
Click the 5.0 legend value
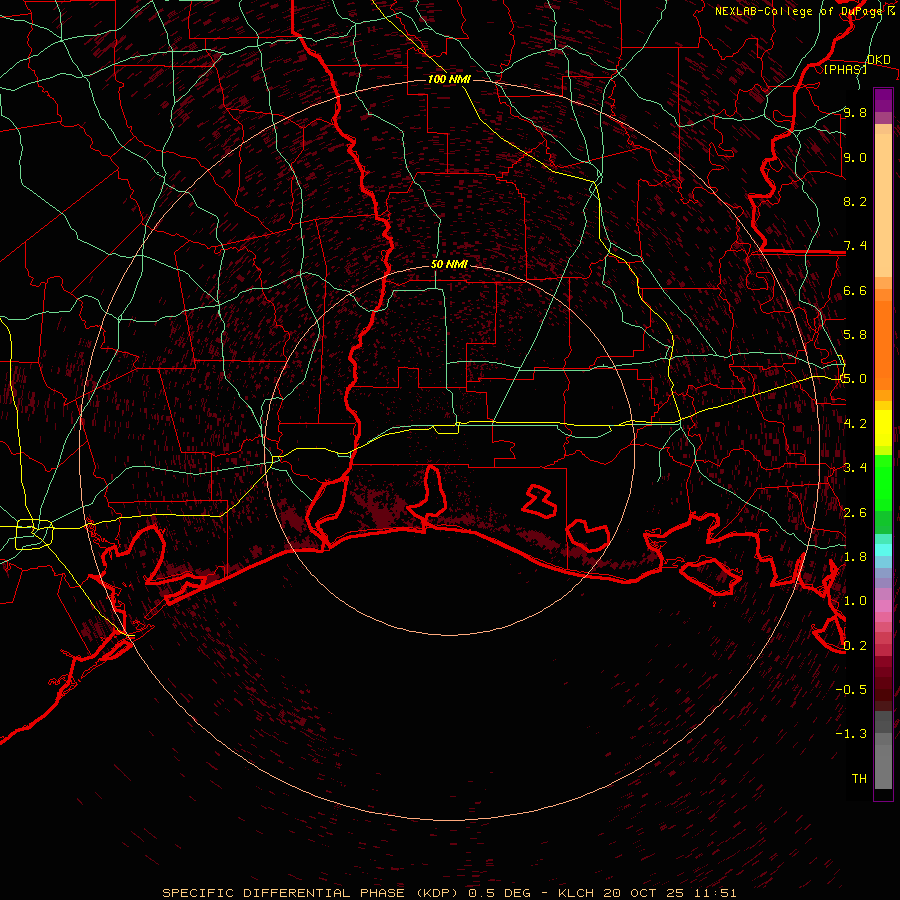[855, 379]
